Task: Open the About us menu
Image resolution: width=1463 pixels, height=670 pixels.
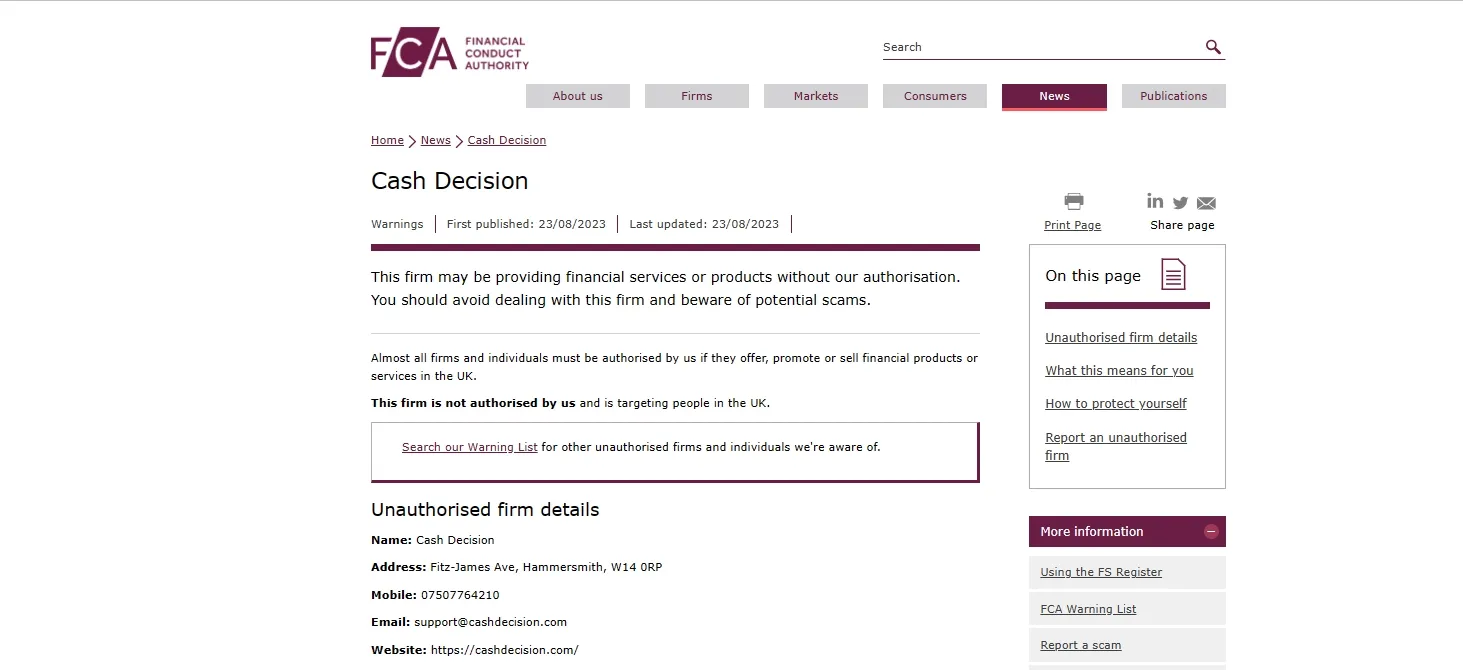Action: [x=578, y=96]
